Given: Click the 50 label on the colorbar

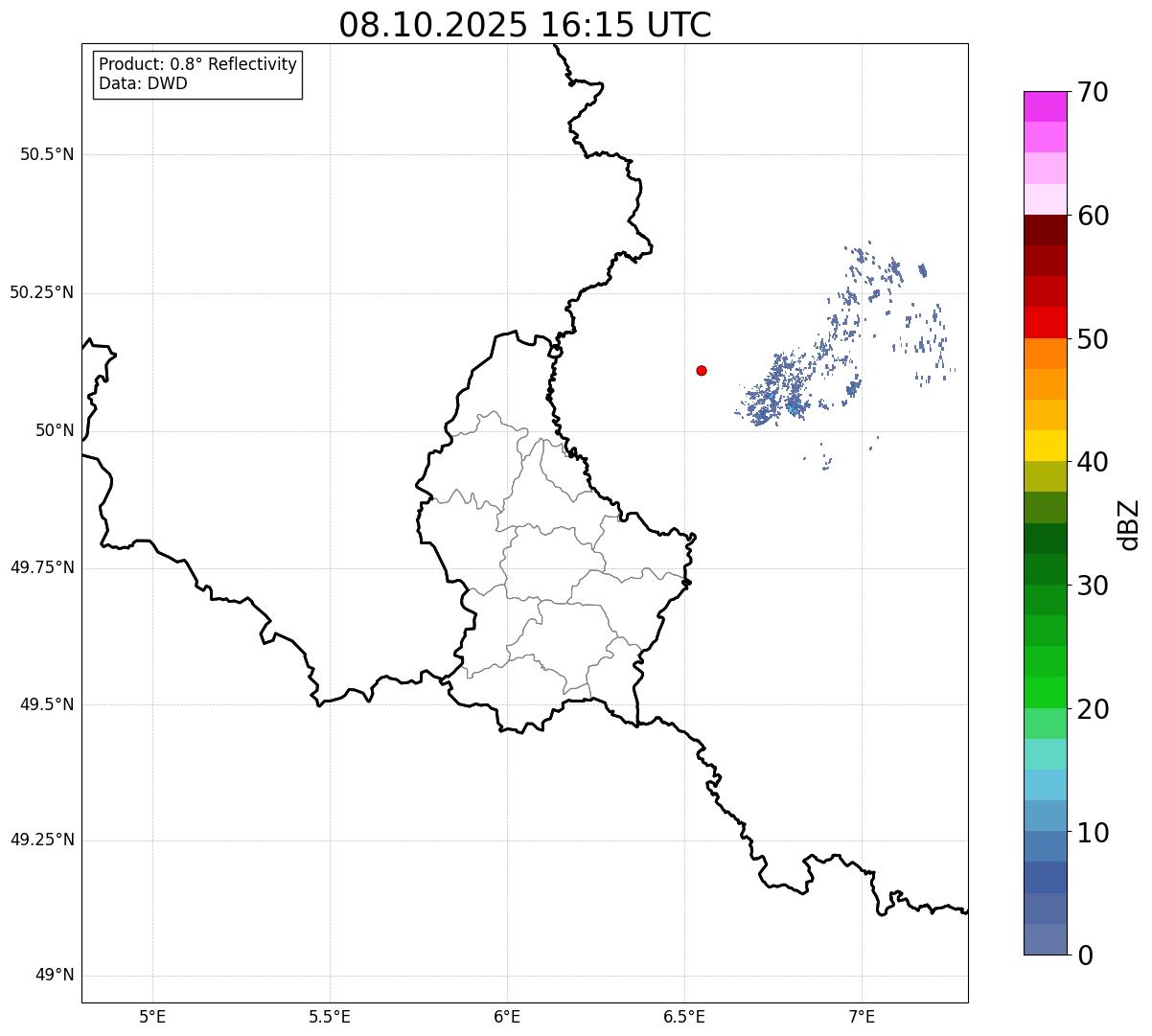Looking at the screenshot, I should 1094,339.
